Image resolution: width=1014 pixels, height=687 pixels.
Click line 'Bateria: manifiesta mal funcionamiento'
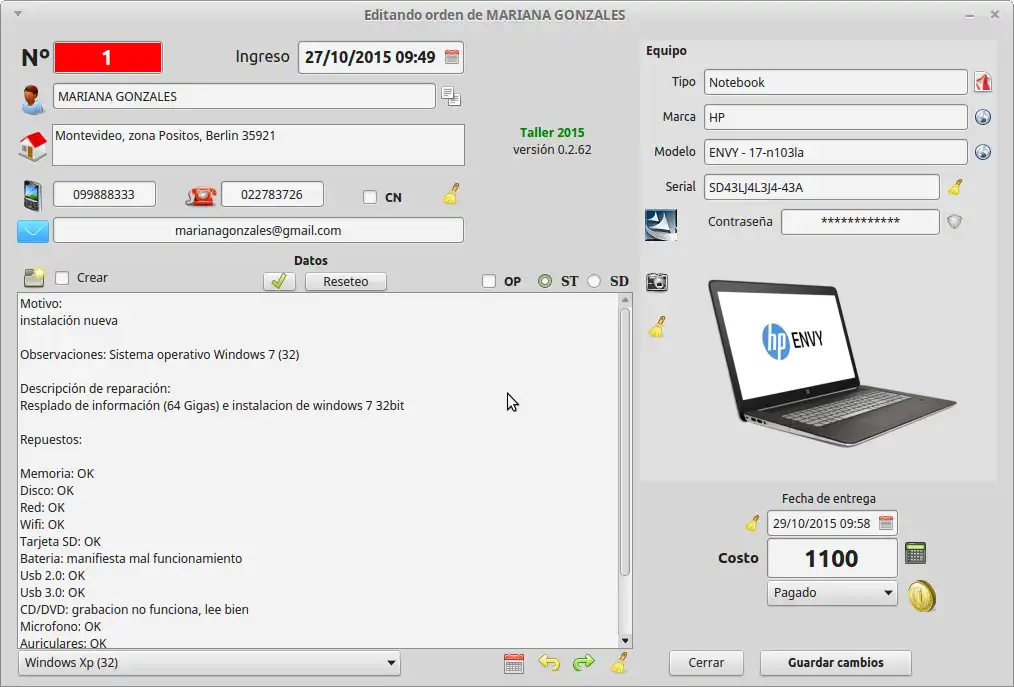(x=131, y=558)
